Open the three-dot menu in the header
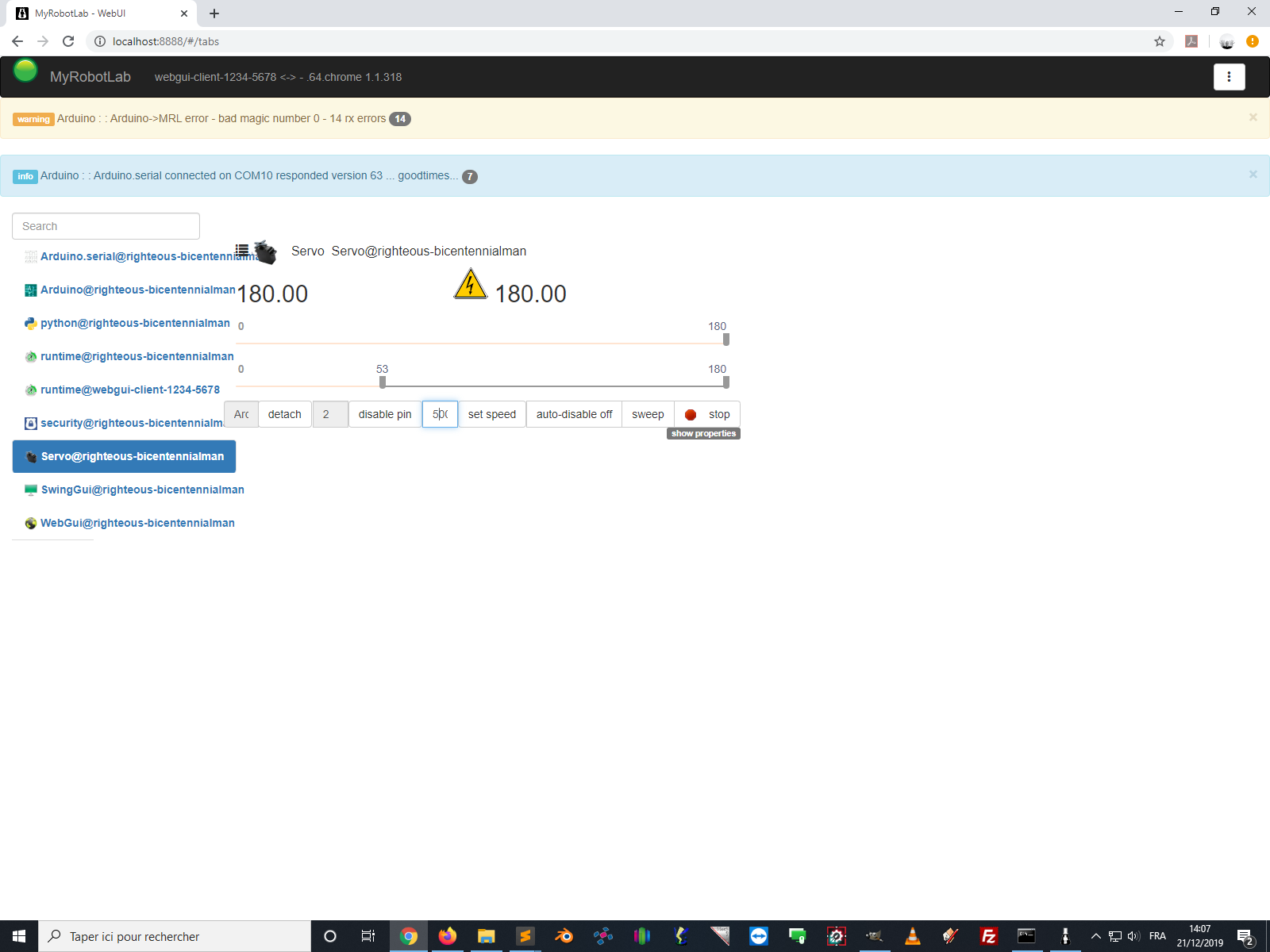The image size is (1270, 952). pos(1229,77)
